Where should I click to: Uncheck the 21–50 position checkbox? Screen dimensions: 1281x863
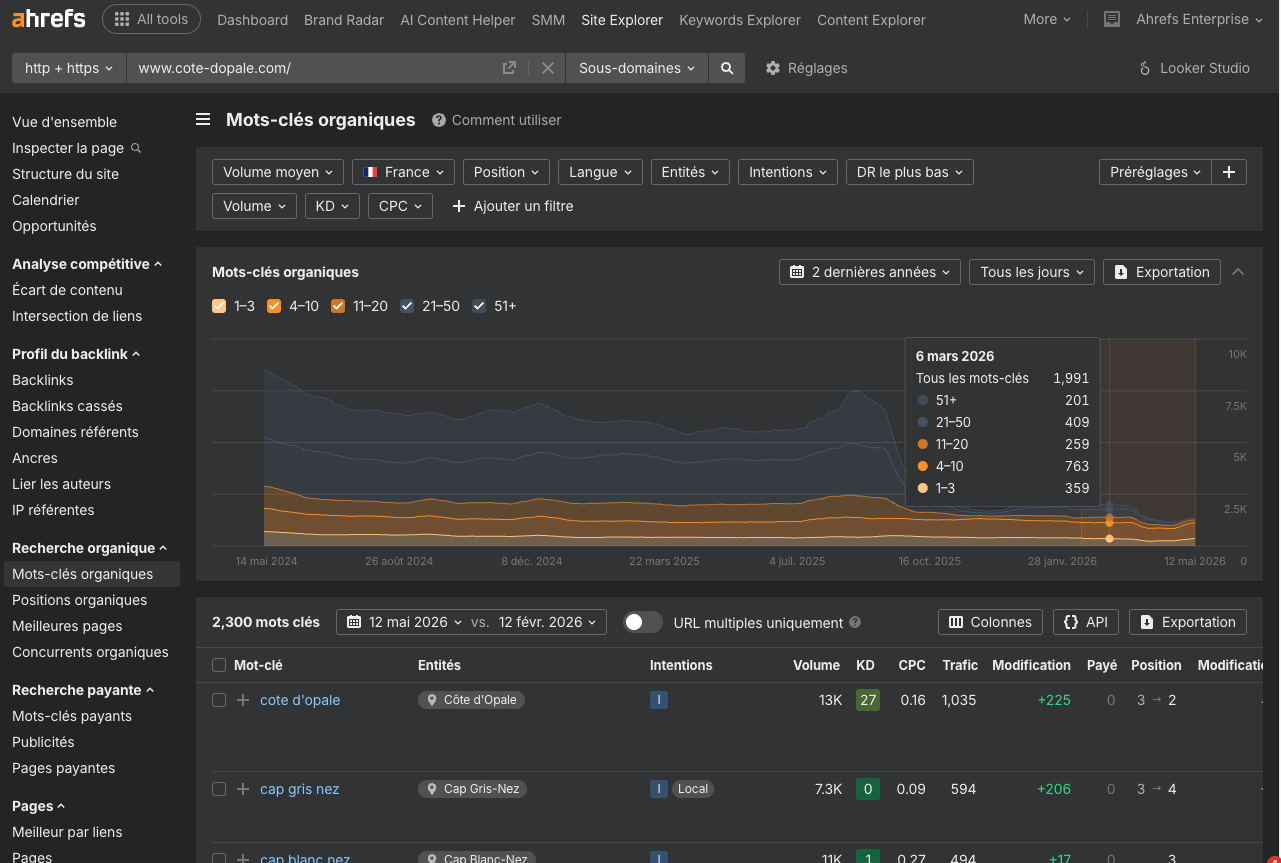coord(407,306)
